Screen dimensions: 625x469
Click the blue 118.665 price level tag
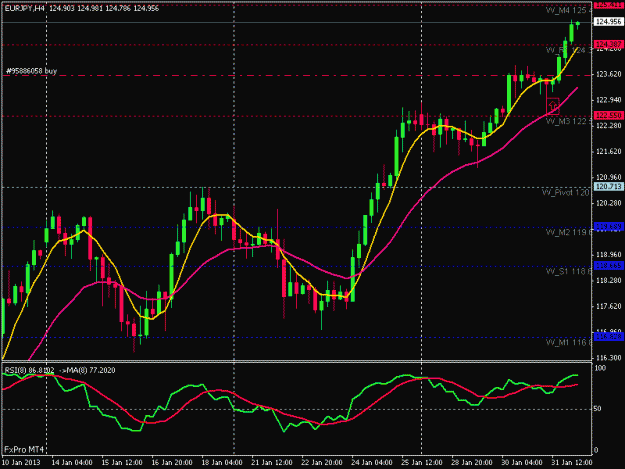pos(608,265)
